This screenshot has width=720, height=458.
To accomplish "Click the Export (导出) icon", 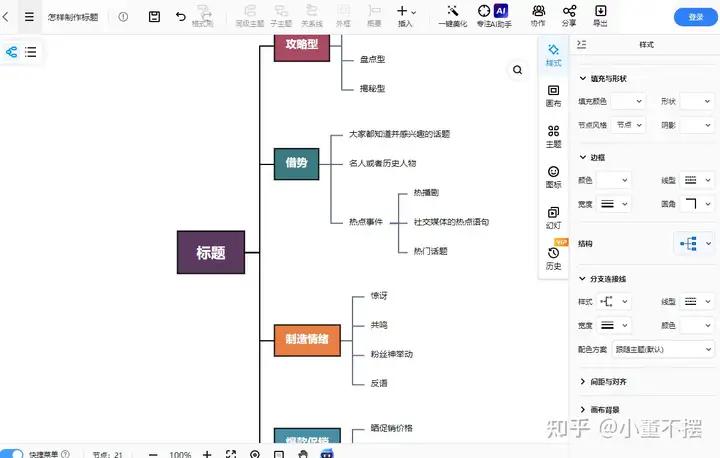I will (x=600, y=16).
